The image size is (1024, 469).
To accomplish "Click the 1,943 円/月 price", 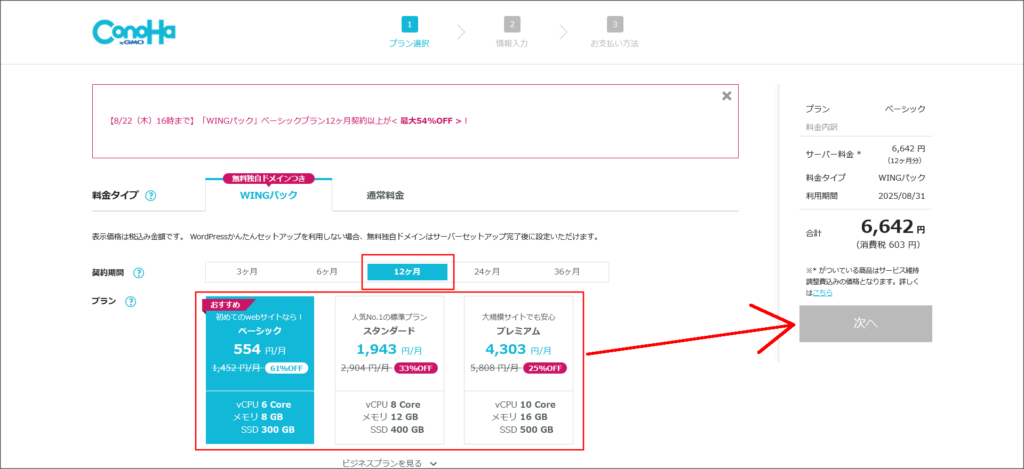I will pos(389,350).
